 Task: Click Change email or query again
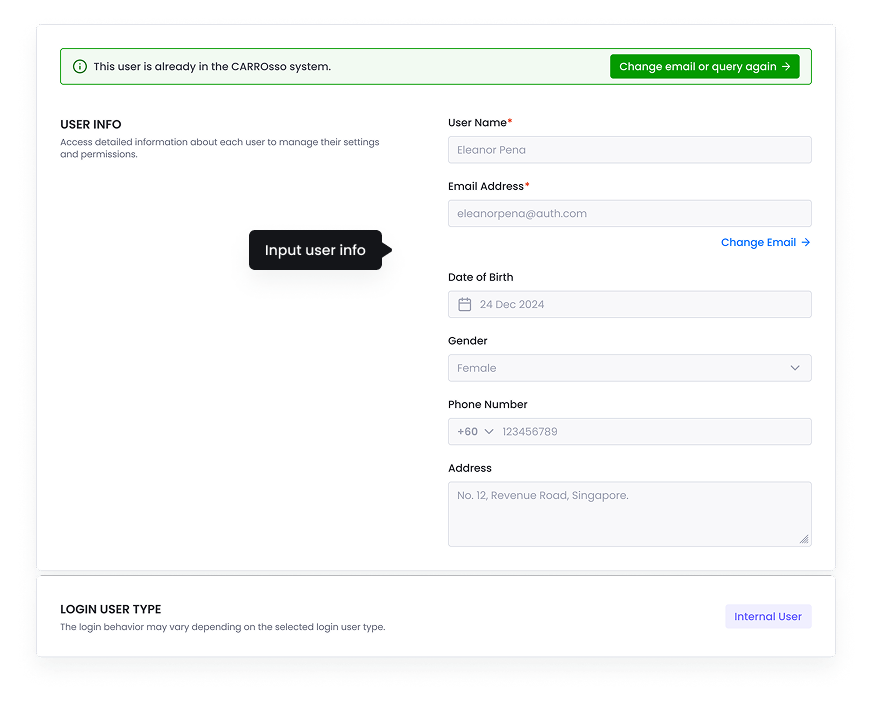tap(704, 66)
